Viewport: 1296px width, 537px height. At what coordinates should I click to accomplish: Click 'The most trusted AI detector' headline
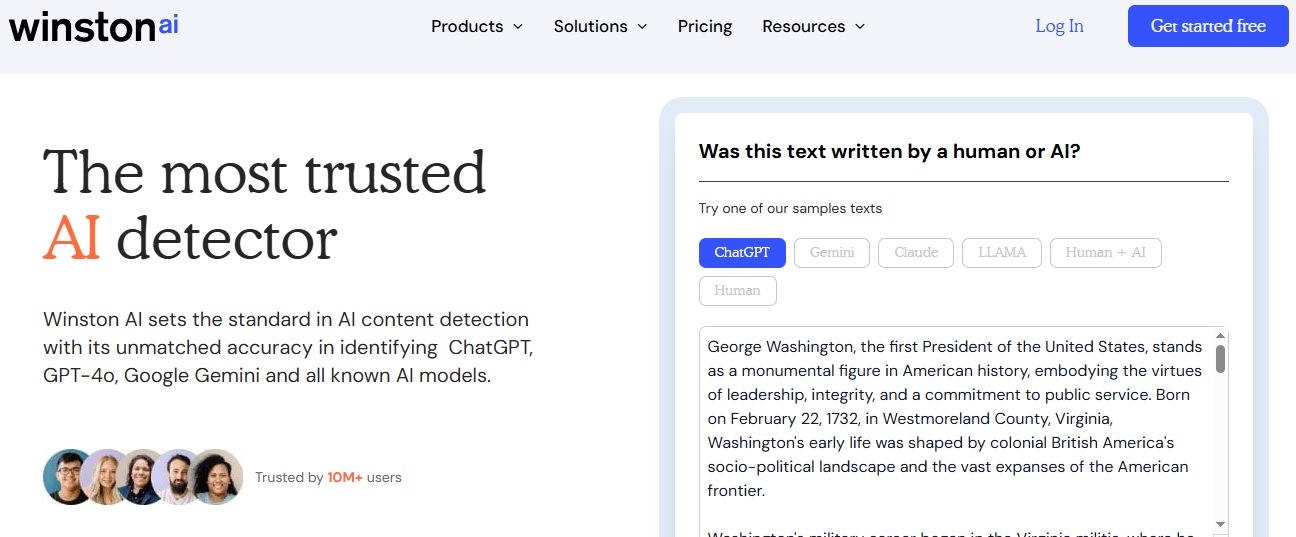click(x=265, y=205)
